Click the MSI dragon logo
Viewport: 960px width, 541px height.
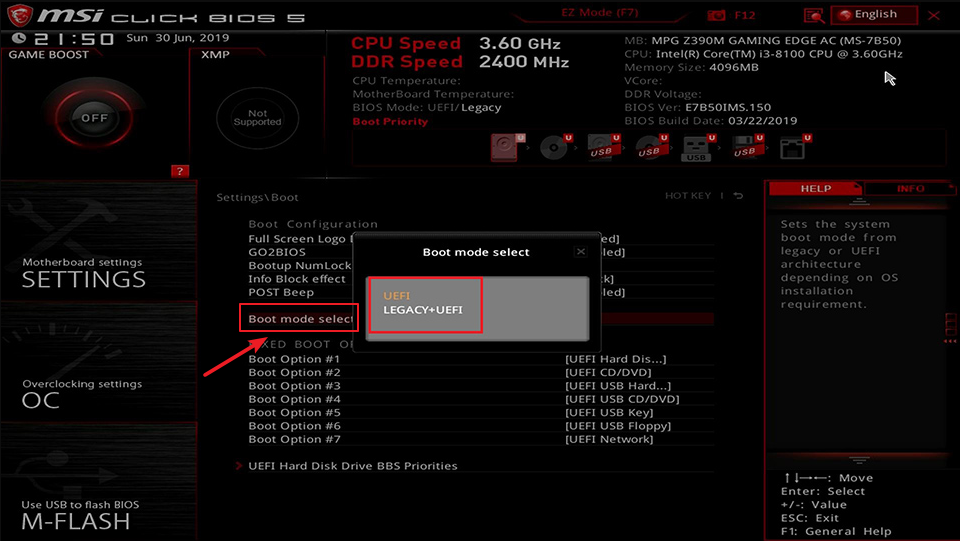[20, 15]
